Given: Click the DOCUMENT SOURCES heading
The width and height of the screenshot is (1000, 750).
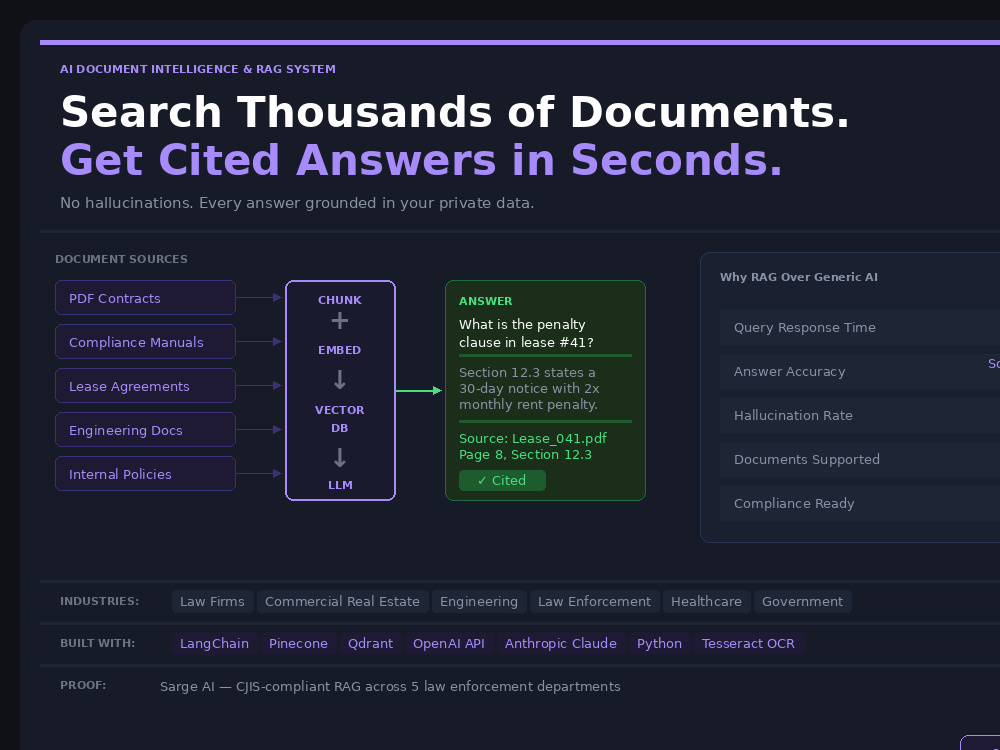Looking at the screenshot, I should (121, 259).
